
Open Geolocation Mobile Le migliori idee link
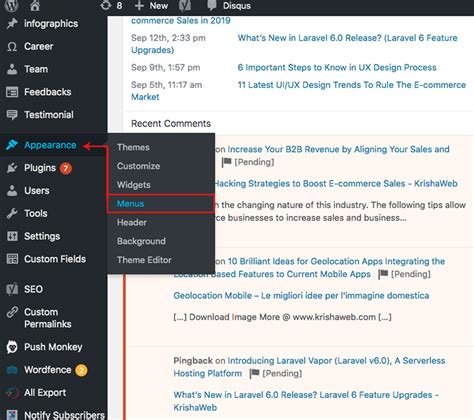(x=301, y=296)
